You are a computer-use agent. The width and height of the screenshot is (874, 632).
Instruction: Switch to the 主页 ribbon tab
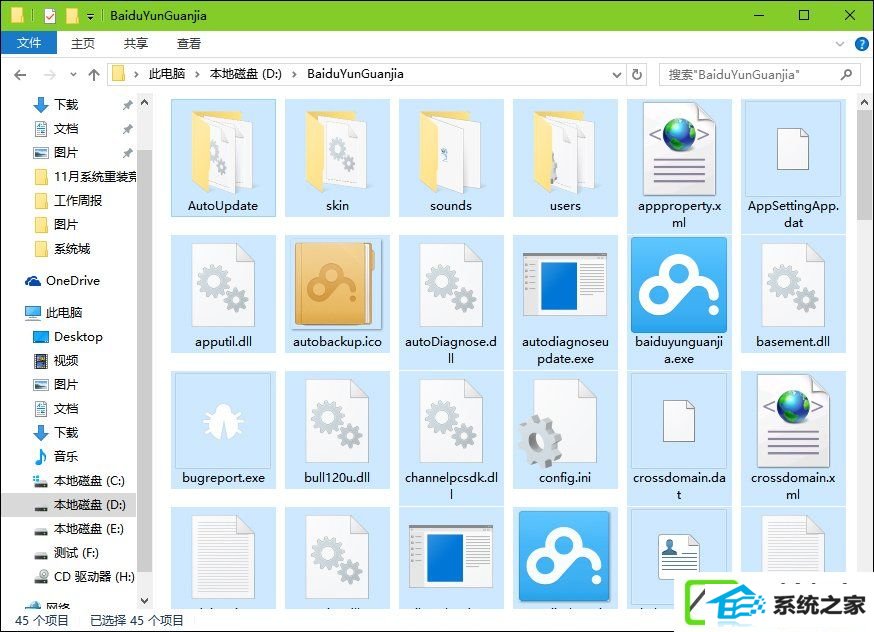(x=83, y=43)
